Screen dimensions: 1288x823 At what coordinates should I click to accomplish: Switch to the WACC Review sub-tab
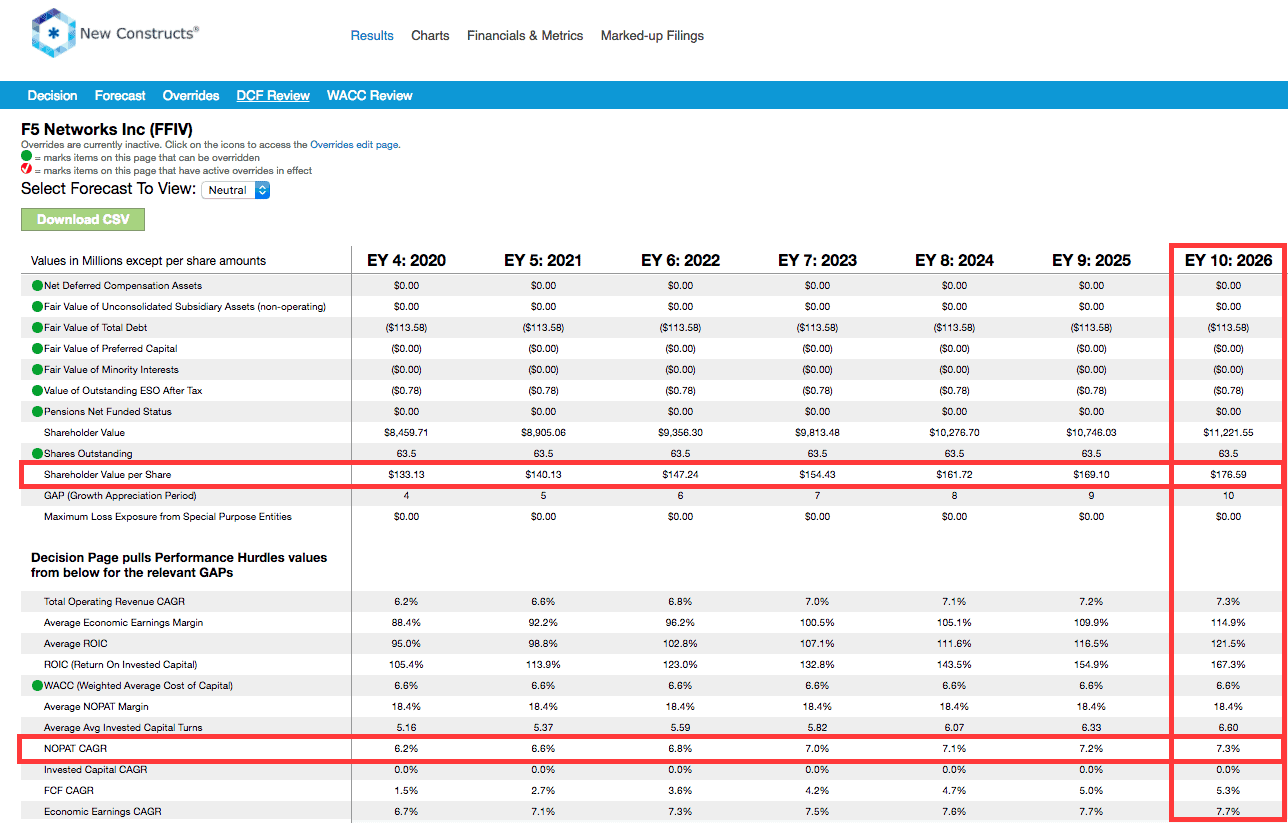(x=370, y=96)
